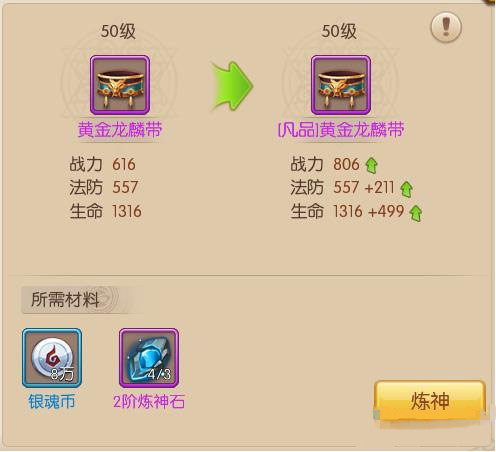
Task: Select the original 黄金龙麟带 belt icon
Action: pyautogui.click(x=120, y=85)
